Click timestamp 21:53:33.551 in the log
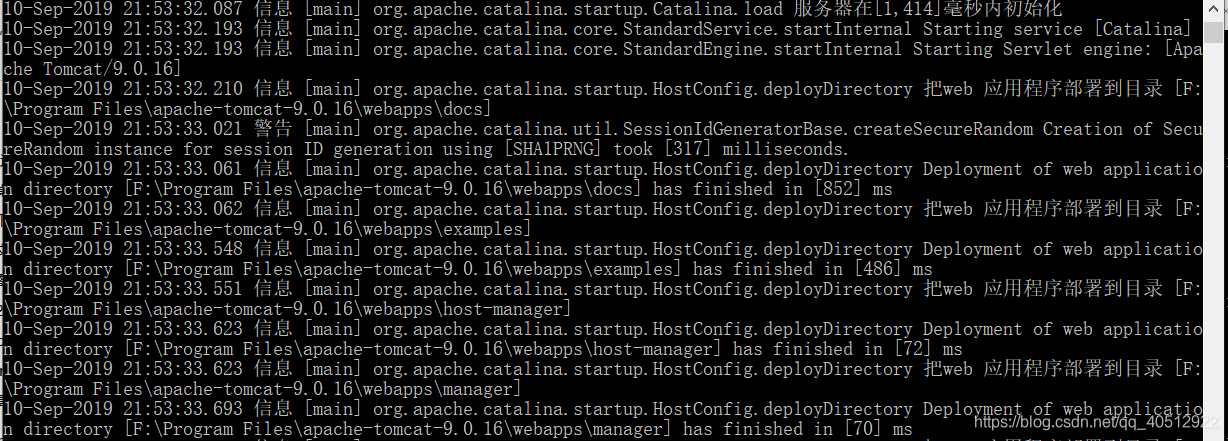1228x441 pixels. click(183, 289)
